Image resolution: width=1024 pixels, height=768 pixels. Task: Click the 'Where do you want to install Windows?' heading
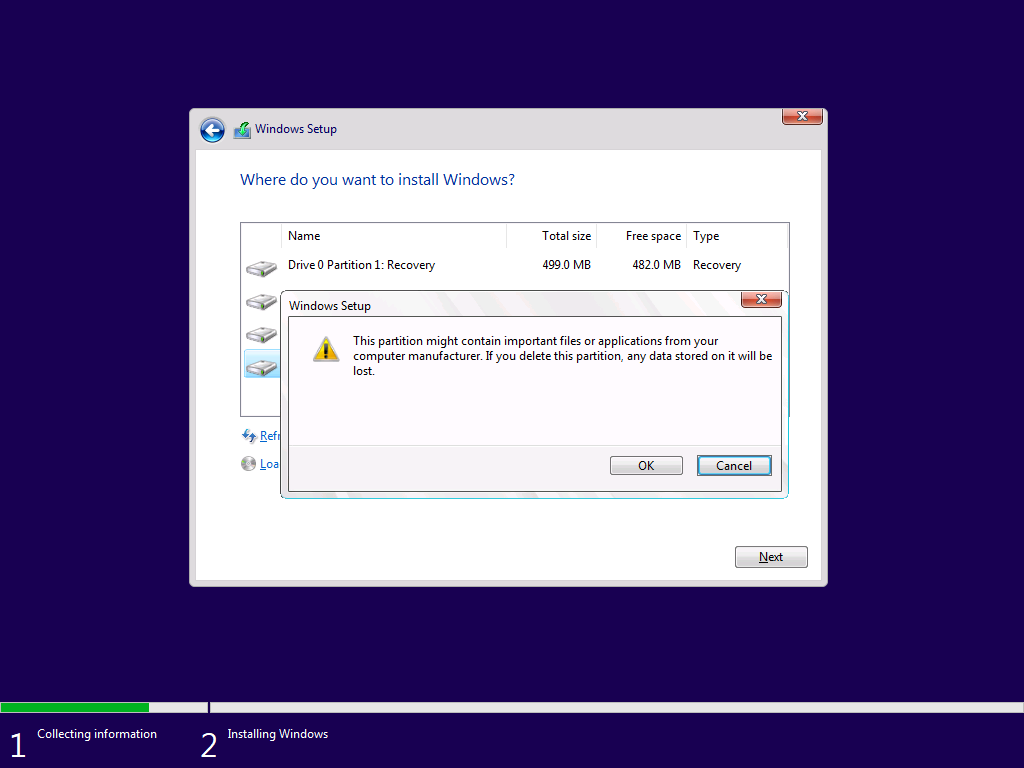coord(377,180)
